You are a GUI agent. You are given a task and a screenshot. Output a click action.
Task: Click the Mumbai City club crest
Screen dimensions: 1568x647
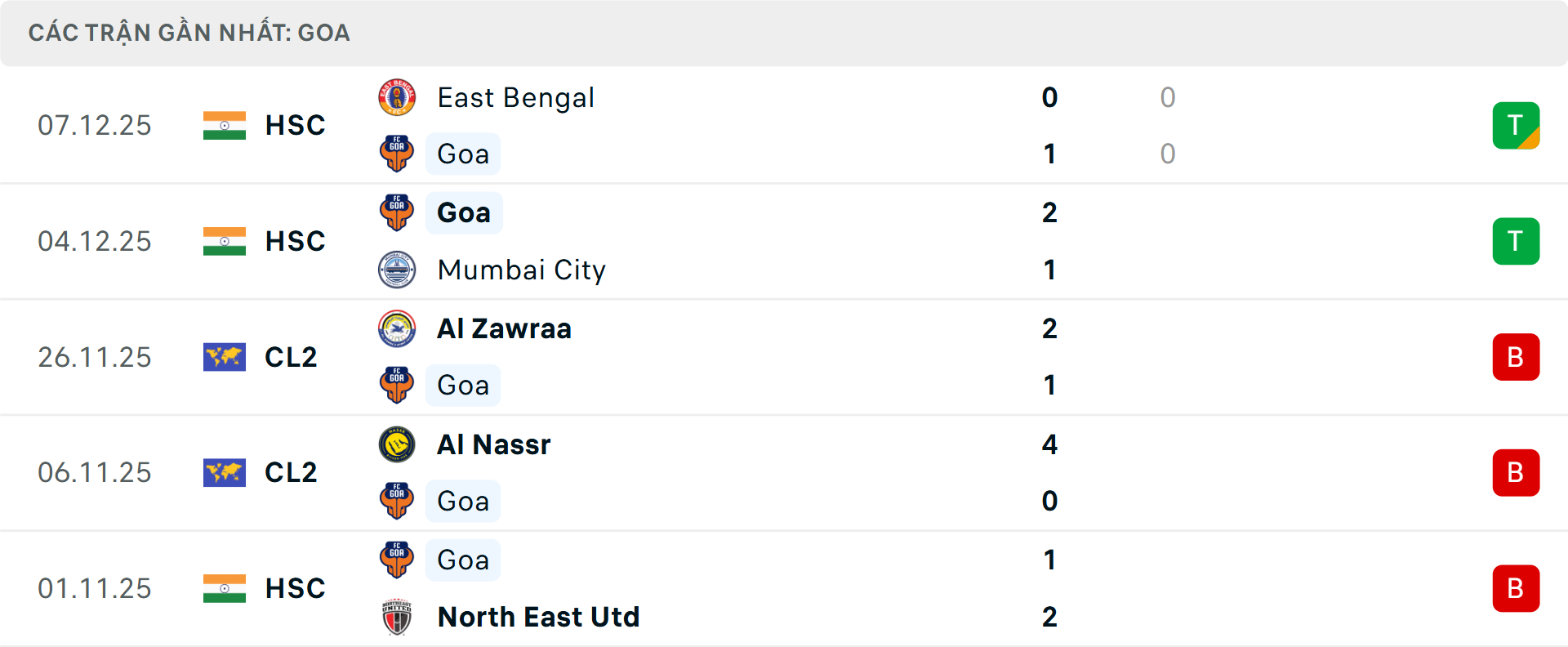click(397, 270)
